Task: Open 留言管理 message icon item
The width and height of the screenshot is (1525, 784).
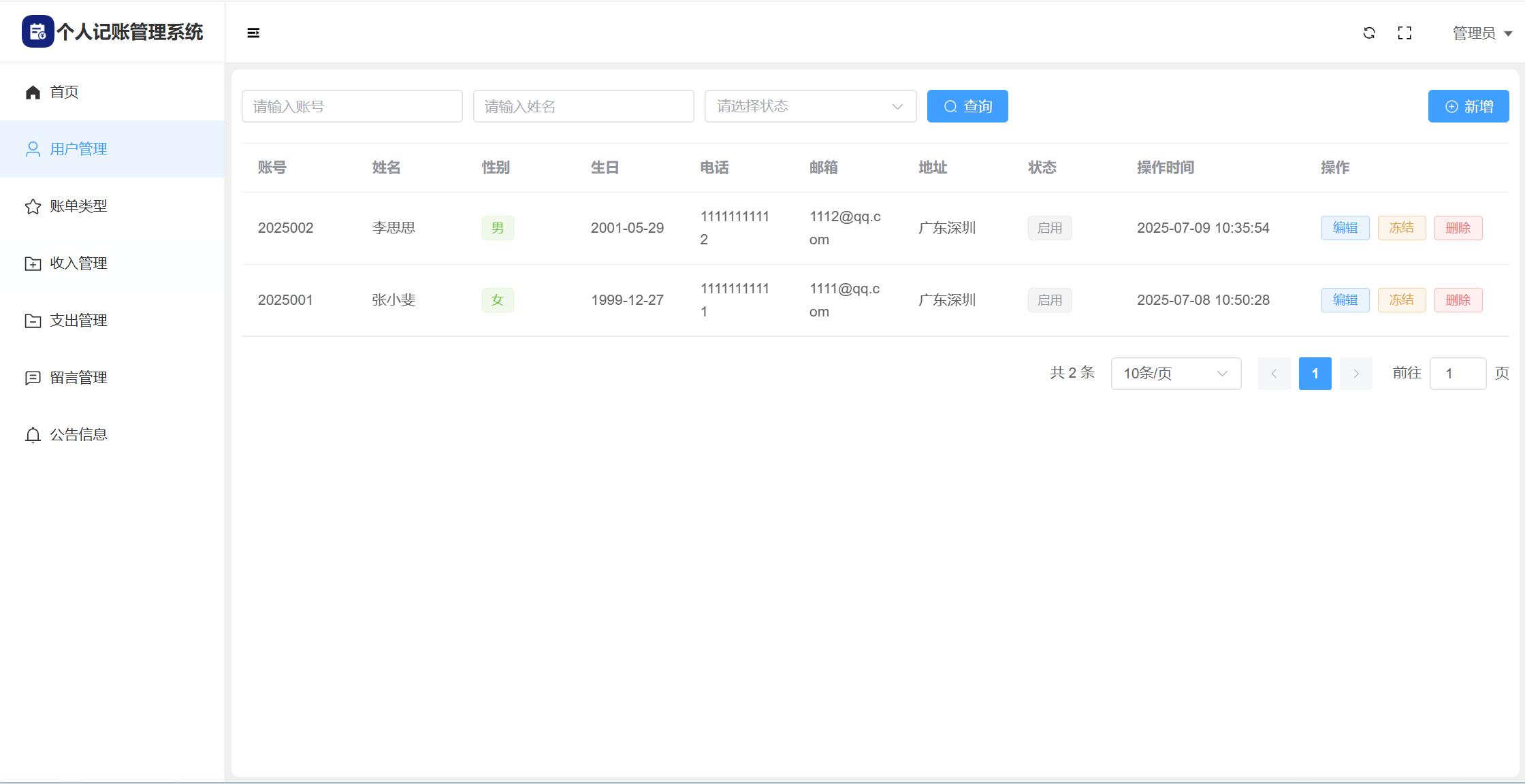Action: (x=78, y=378)
